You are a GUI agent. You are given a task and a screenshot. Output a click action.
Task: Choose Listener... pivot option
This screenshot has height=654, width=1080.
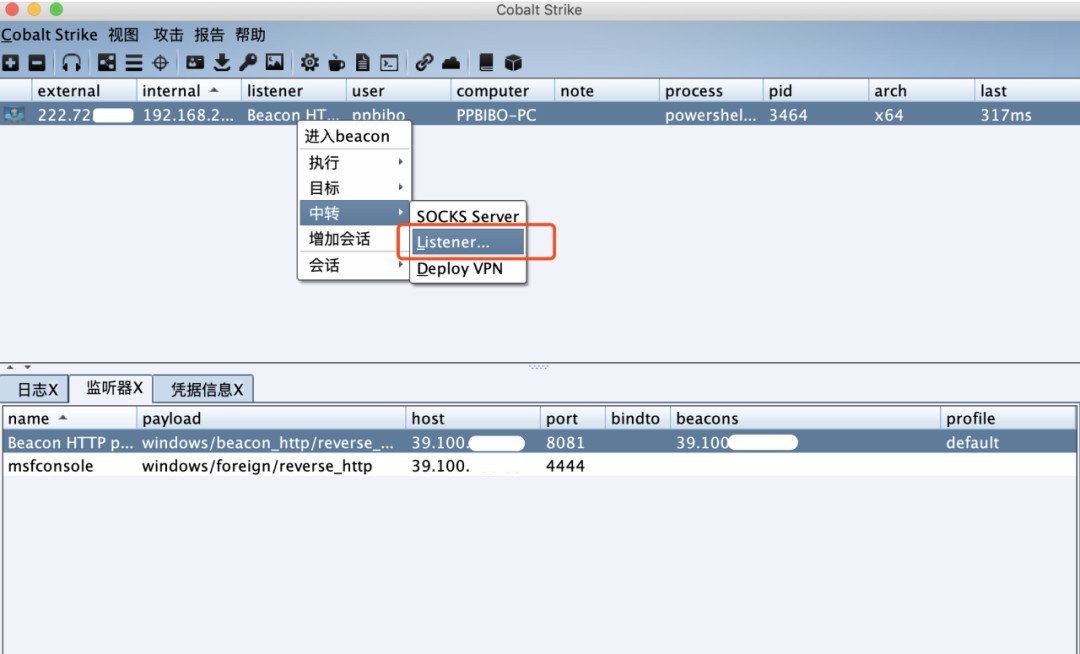coord(468,242)
